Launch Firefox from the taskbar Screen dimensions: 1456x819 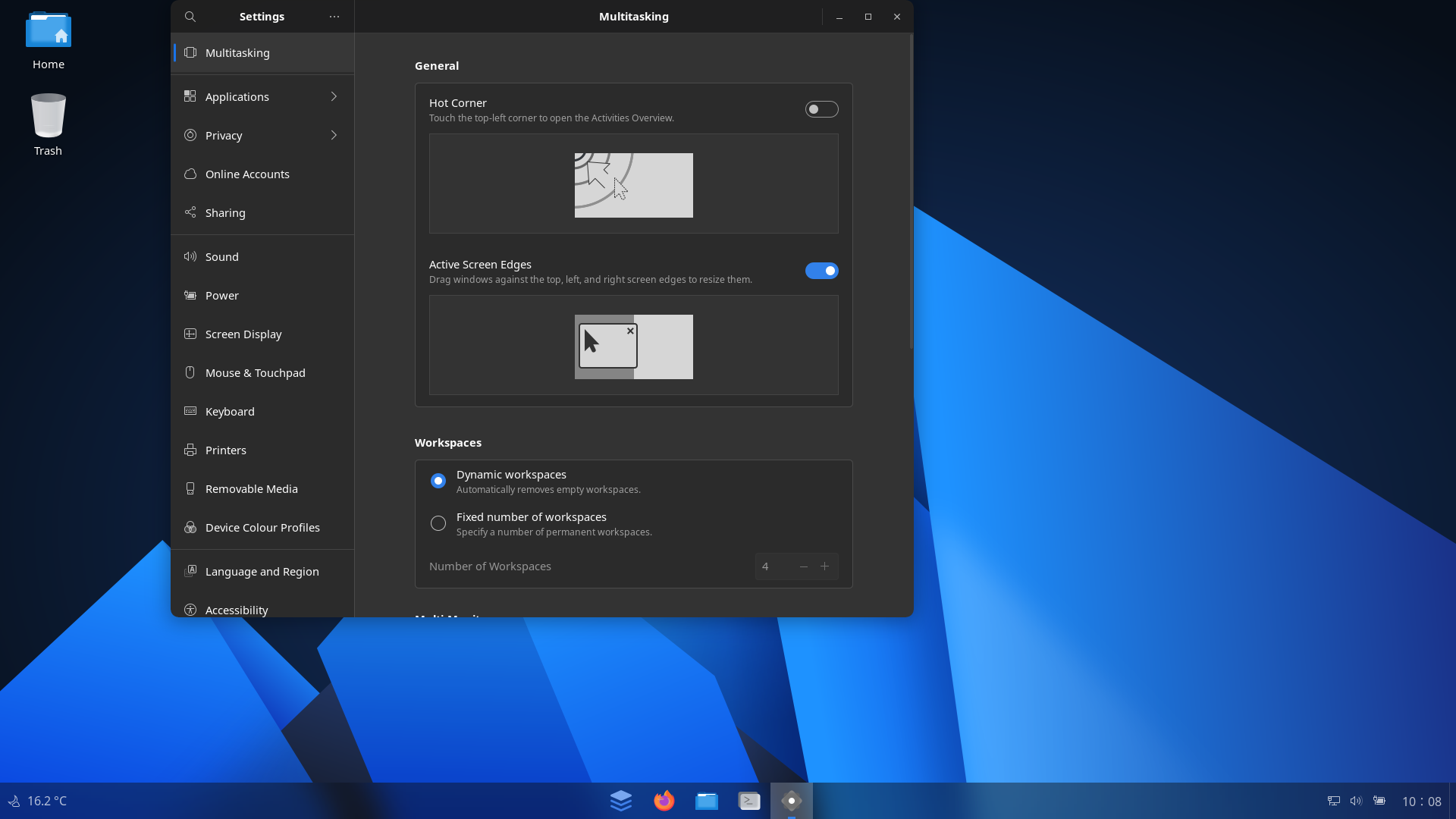[x=664, y=801]
